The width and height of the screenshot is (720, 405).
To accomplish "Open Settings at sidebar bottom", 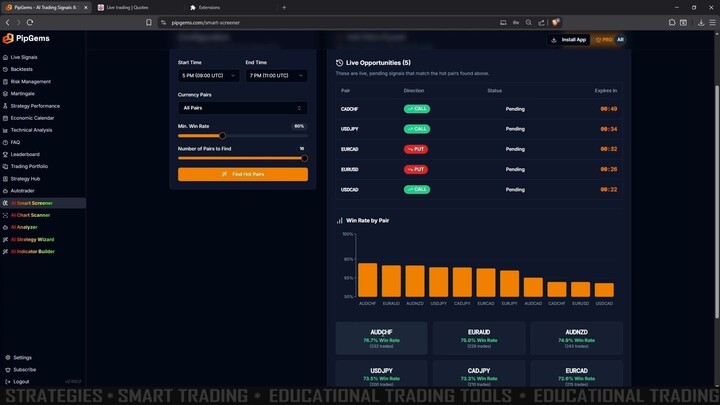I will pos(22,357).
